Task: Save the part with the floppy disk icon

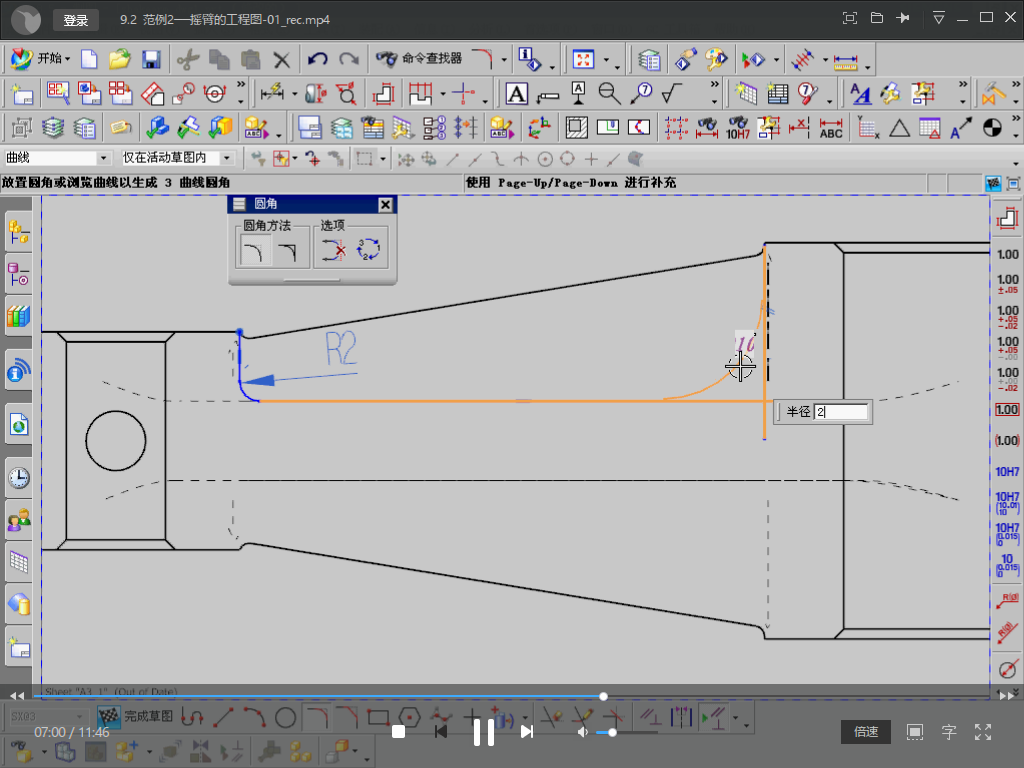Action: 151,59
